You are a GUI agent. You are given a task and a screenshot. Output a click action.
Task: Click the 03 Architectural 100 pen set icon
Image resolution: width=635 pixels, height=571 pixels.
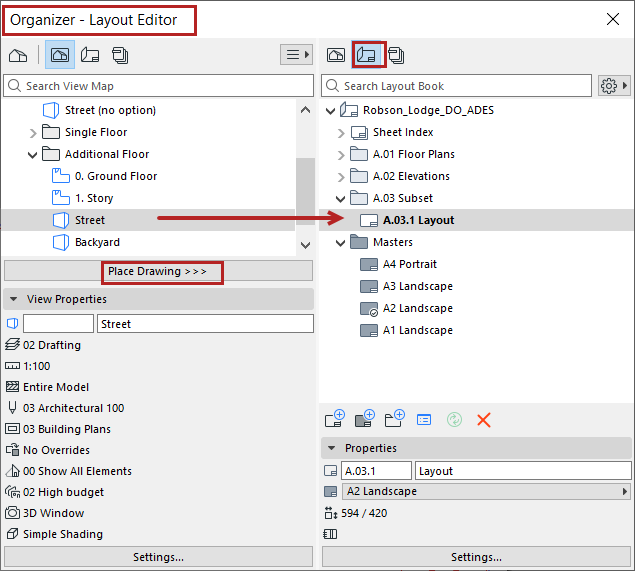pyautogui.click(x=12, y=408)
